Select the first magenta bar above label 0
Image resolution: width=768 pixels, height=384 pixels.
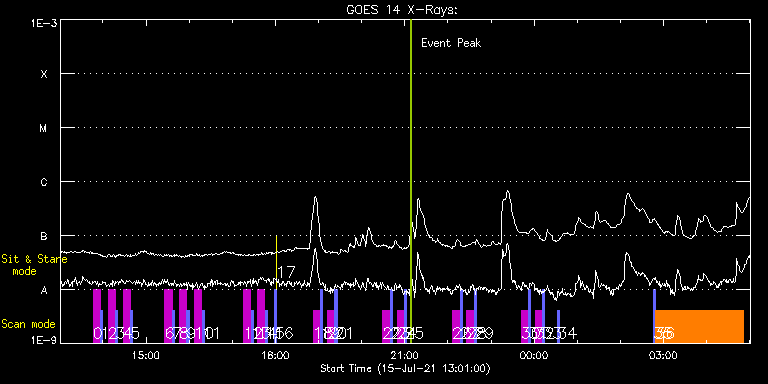click(x=97, y=316)
